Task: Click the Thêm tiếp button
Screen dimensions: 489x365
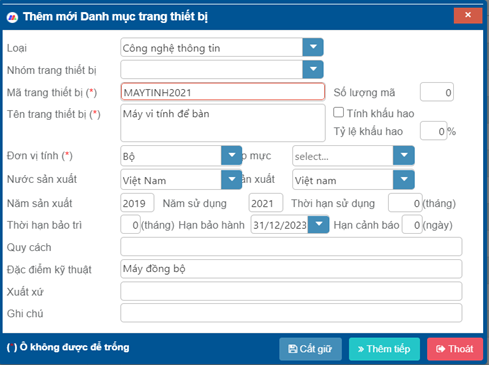Action: tap(384, 349)
